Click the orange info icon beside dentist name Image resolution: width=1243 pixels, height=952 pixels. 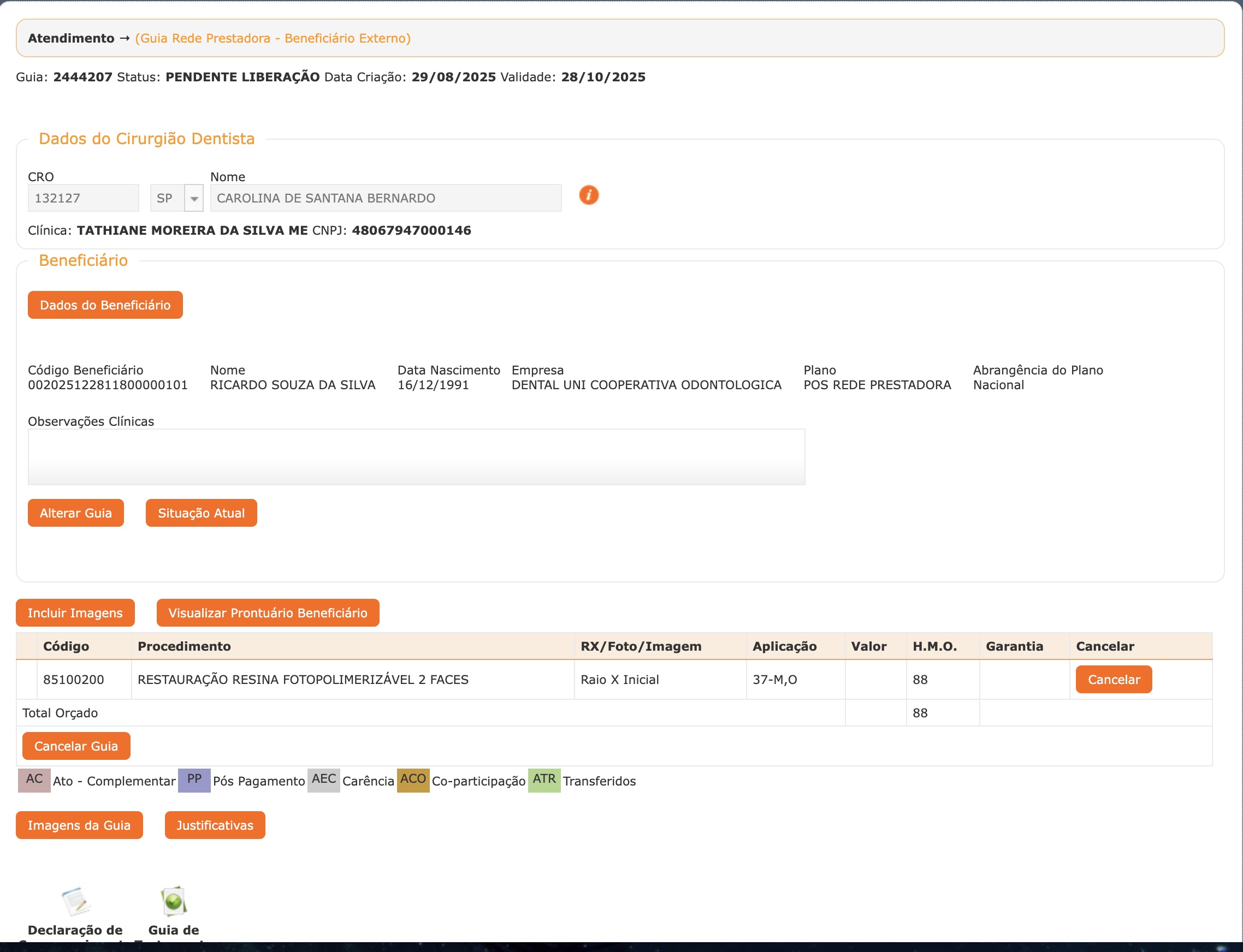click(x=588, y=195)
